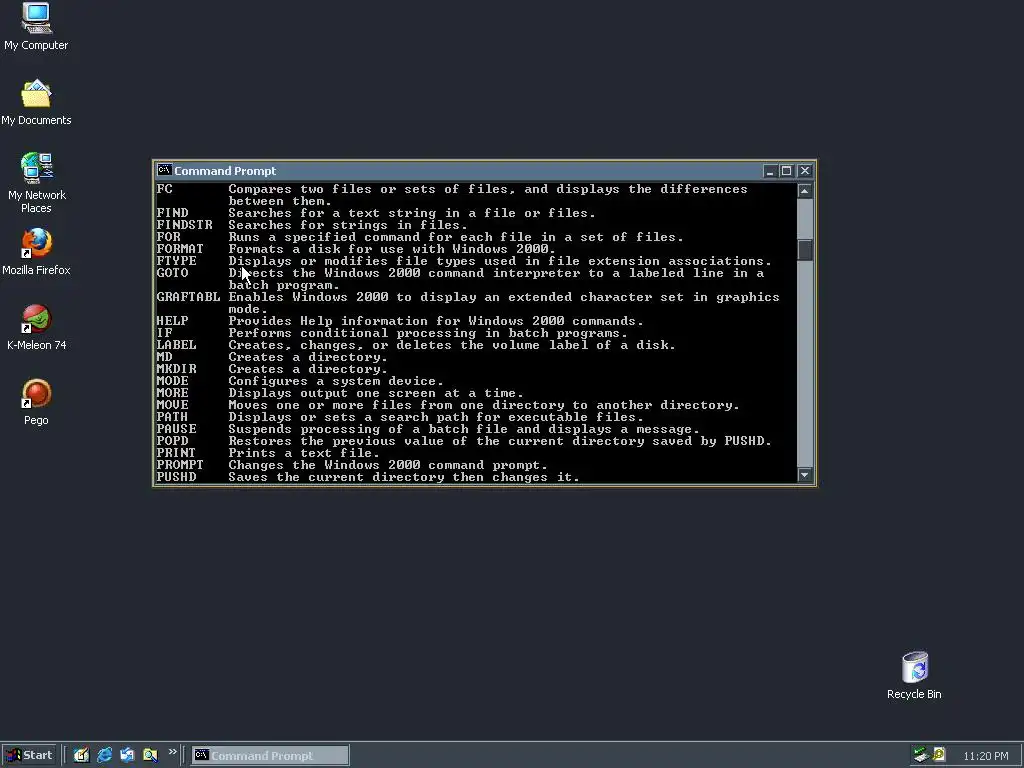Viewport: 1024px width, 768px height.
Task: Click the MKDIR command name
Action: (176, 369)
